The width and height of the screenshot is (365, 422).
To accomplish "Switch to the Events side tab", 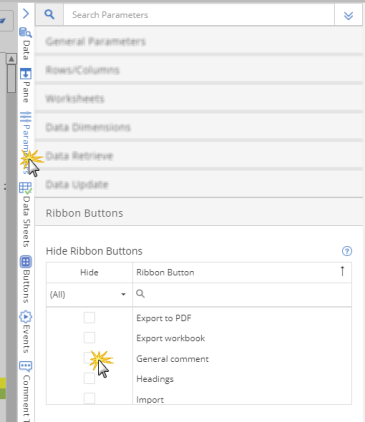I will (26, 338).
